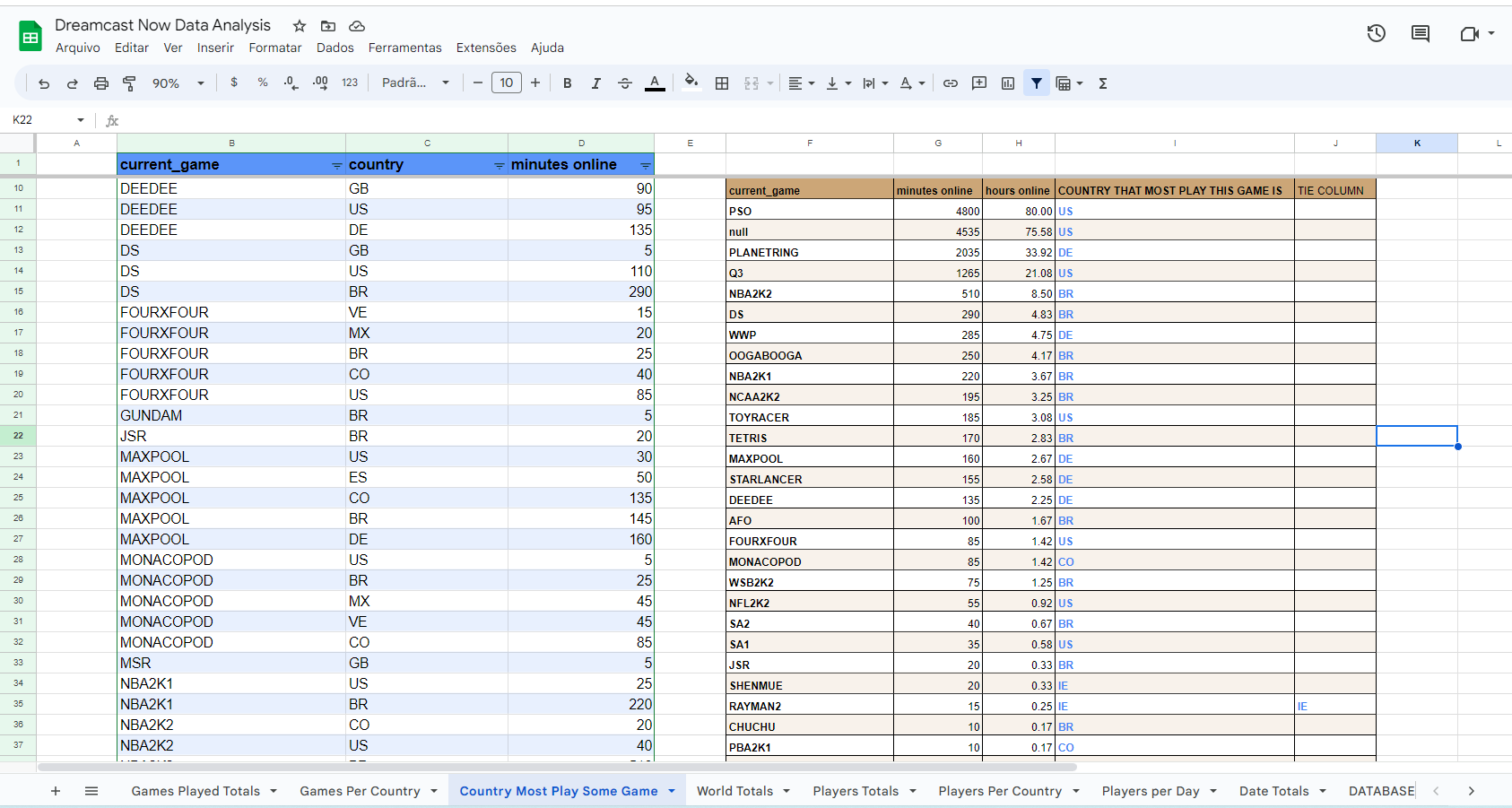Add a new sheet with plus icon

[56, 791]
